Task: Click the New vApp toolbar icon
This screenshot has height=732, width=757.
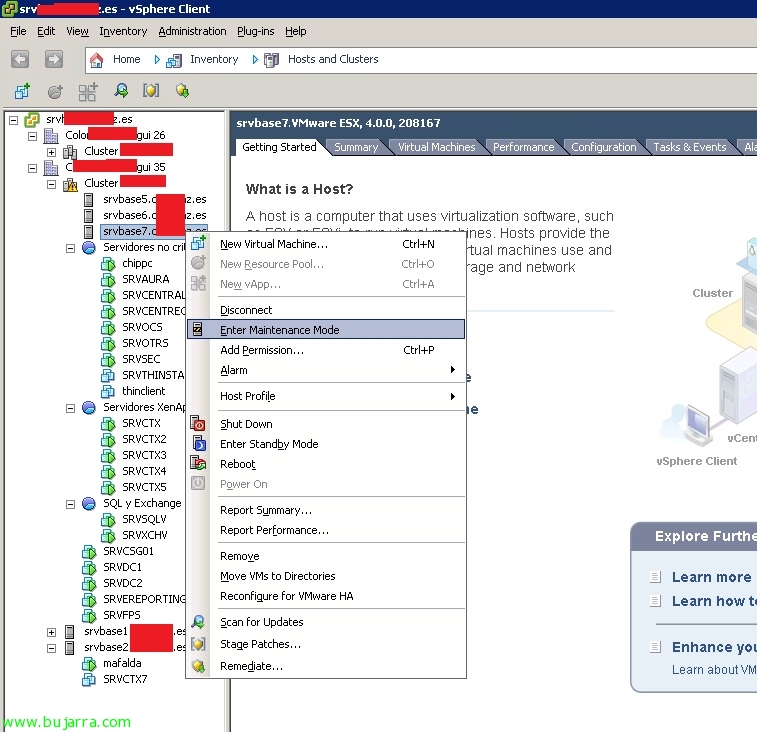Action: coord(88,91)
